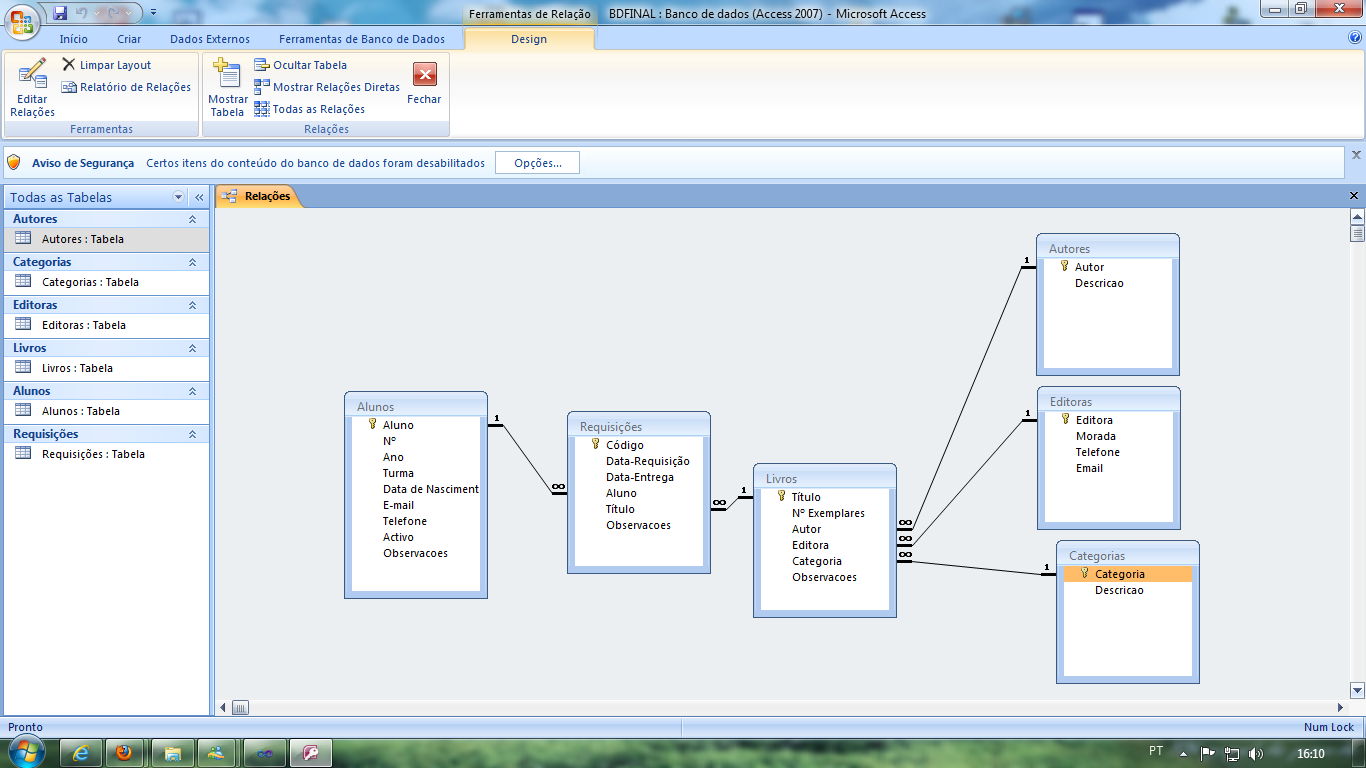1366x768 pixels.
Task: Collapse the Autores group in navigation pane
Action: [192, 219]
